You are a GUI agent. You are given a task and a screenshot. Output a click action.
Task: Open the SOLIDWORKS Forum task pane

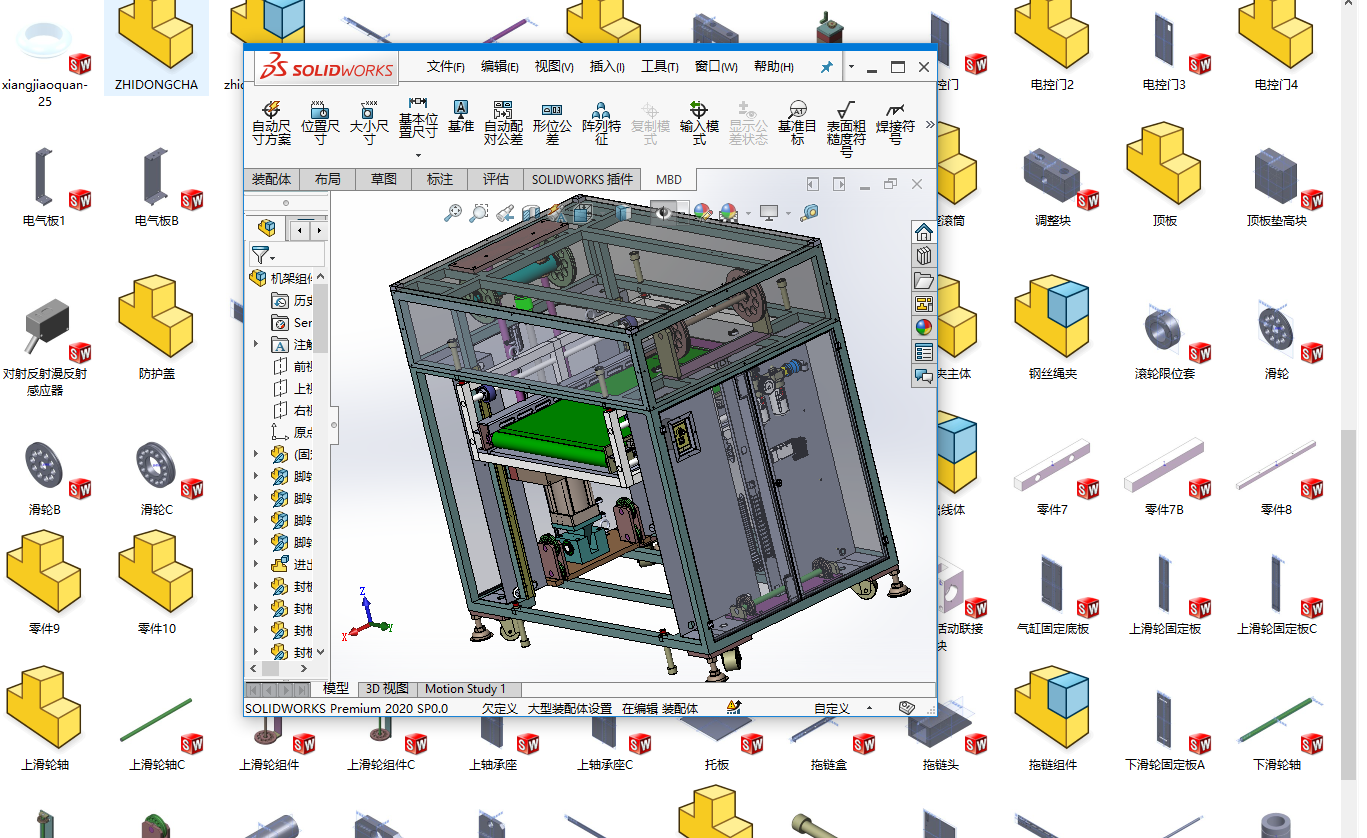tap(924, 376)
